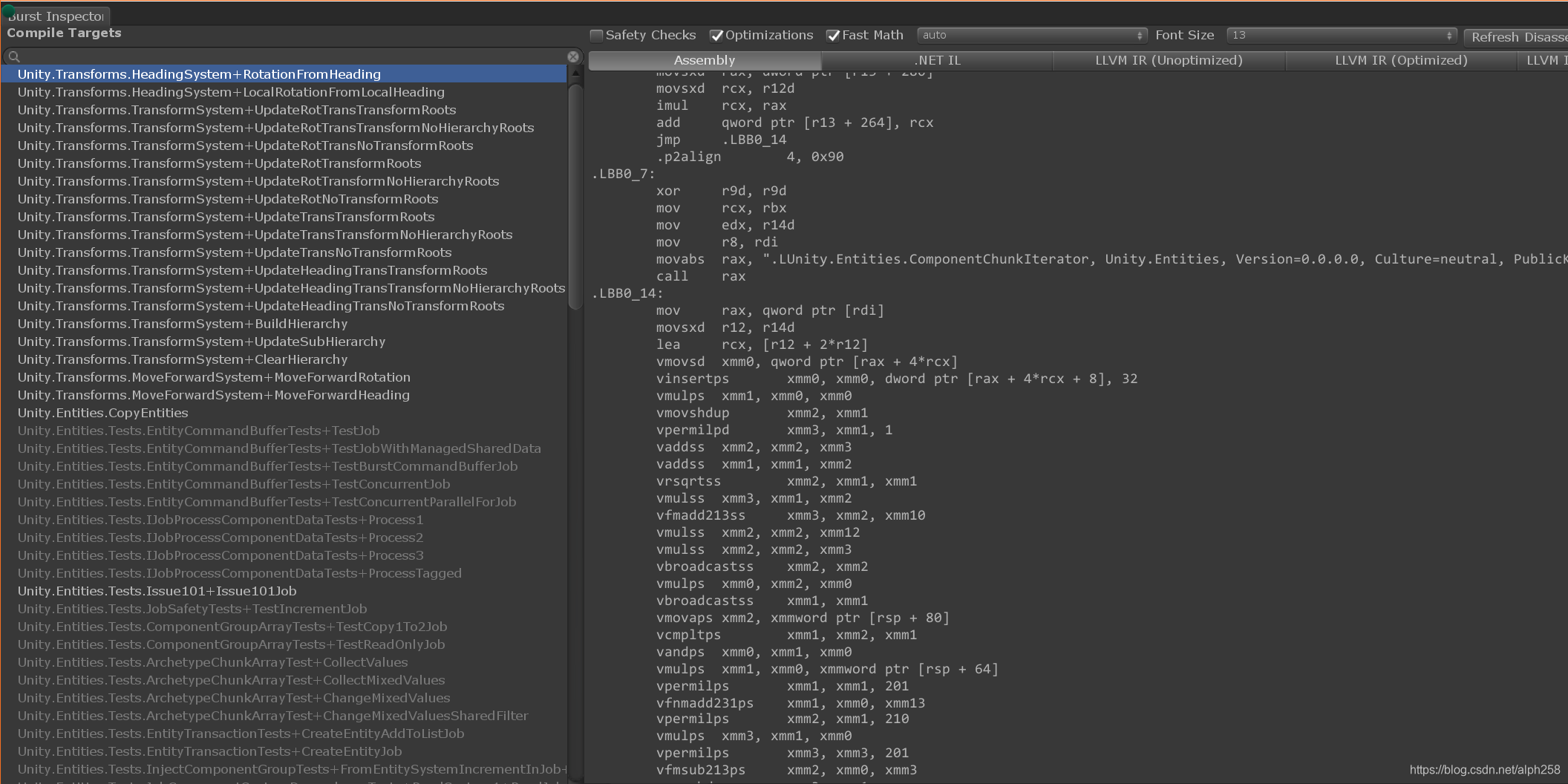Open the LLVM IR (Unoptimized) tab
The image size is (1568, 784).
click(x=1169, y=60)
